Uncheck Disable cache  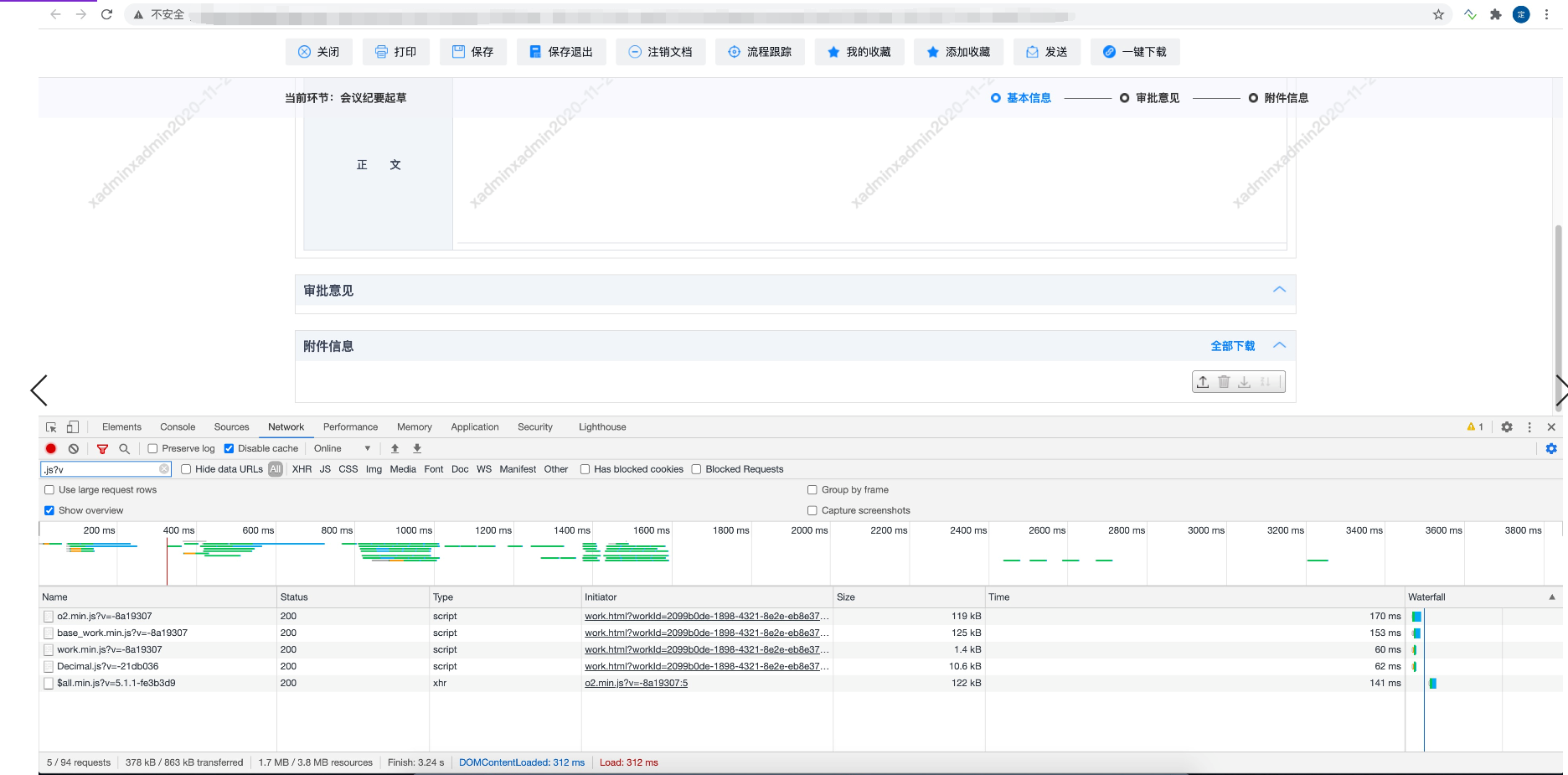click(229, 449)
